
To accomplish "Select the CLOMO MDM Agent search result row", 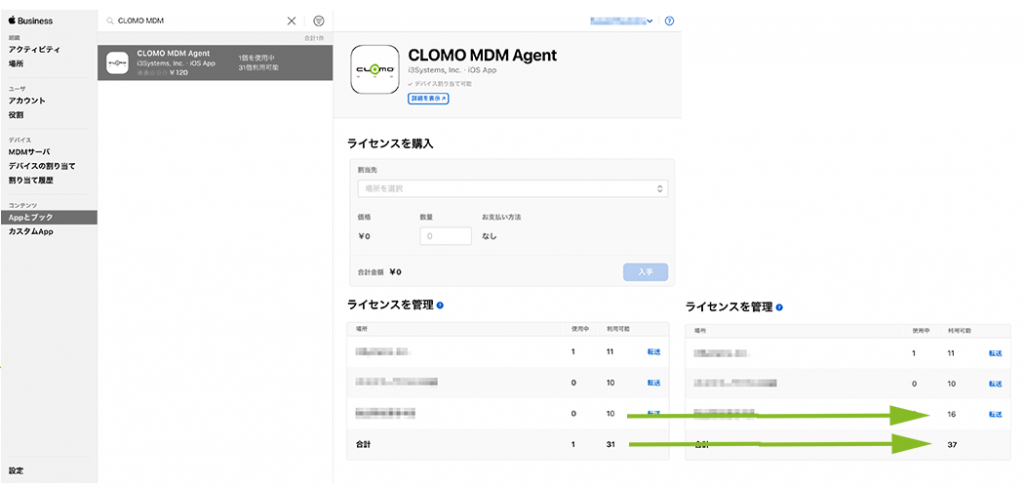I will point(215,63).
